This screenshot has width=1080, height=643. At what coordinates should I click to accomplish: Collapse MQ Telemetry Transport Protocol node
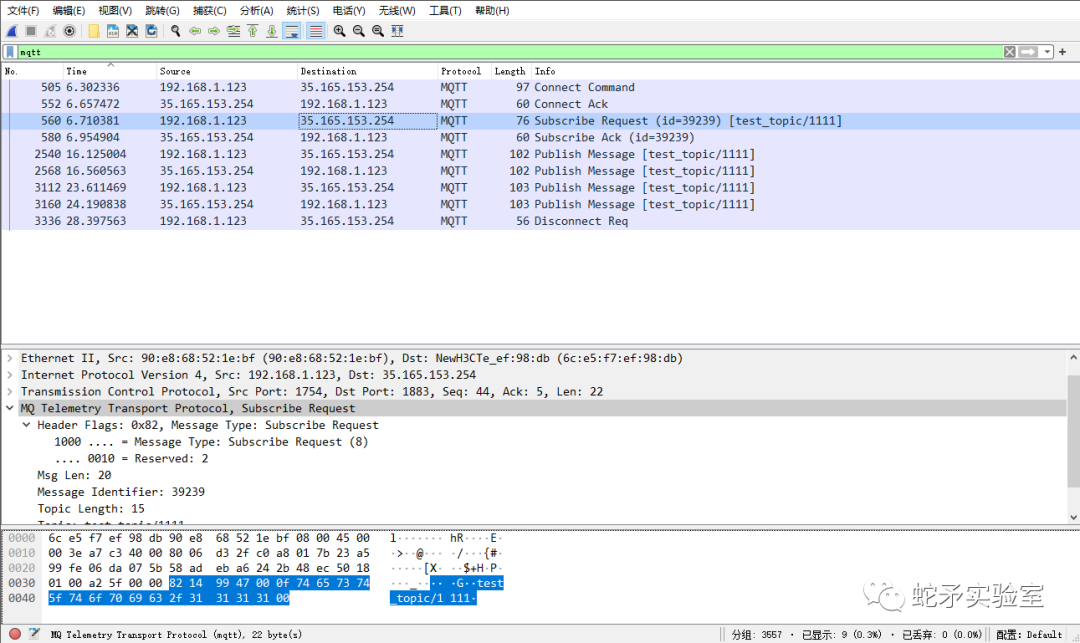coord(10,408)
